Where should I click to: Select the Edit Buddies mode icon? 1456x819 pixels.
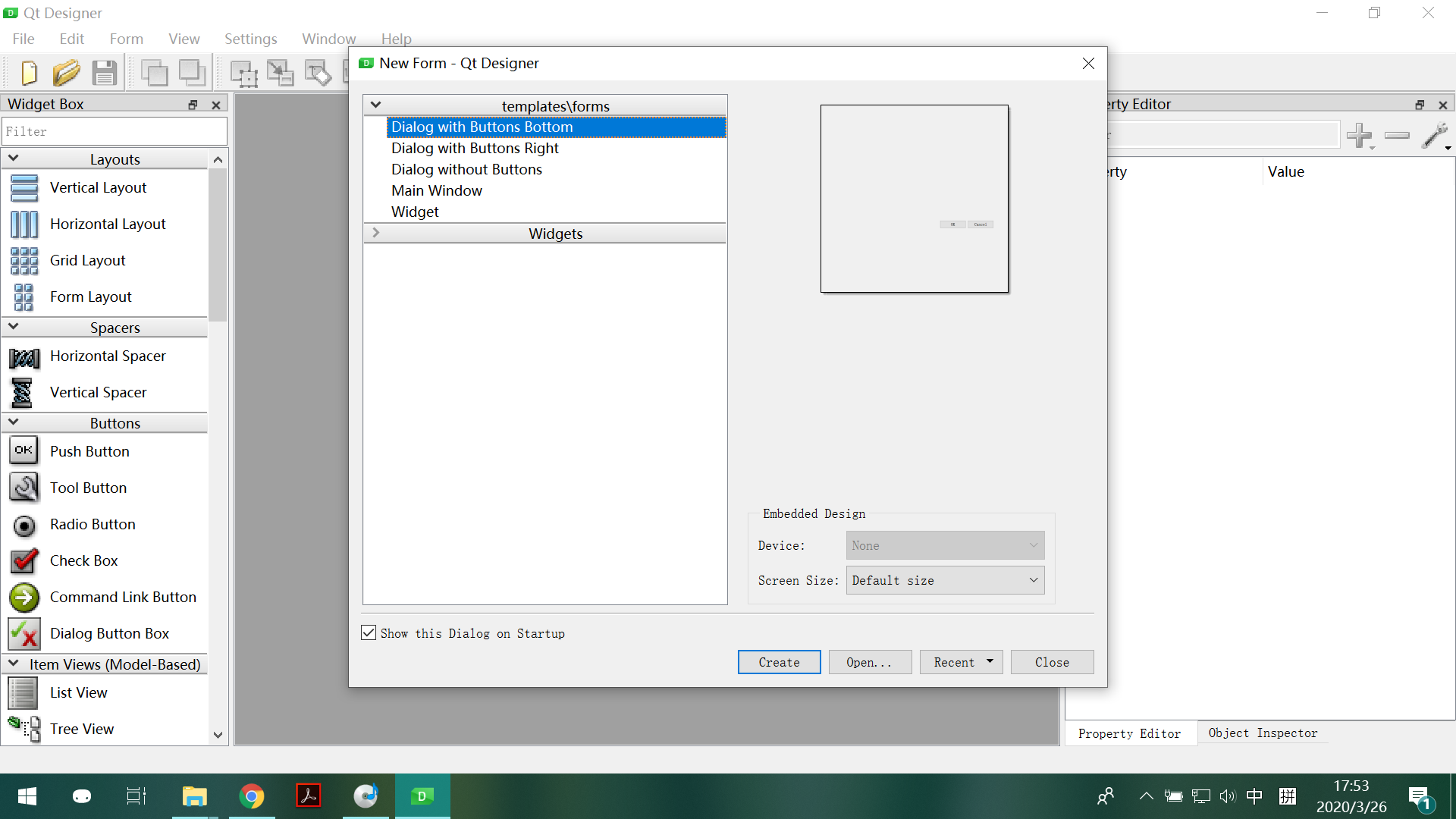[x=318, y=73]
